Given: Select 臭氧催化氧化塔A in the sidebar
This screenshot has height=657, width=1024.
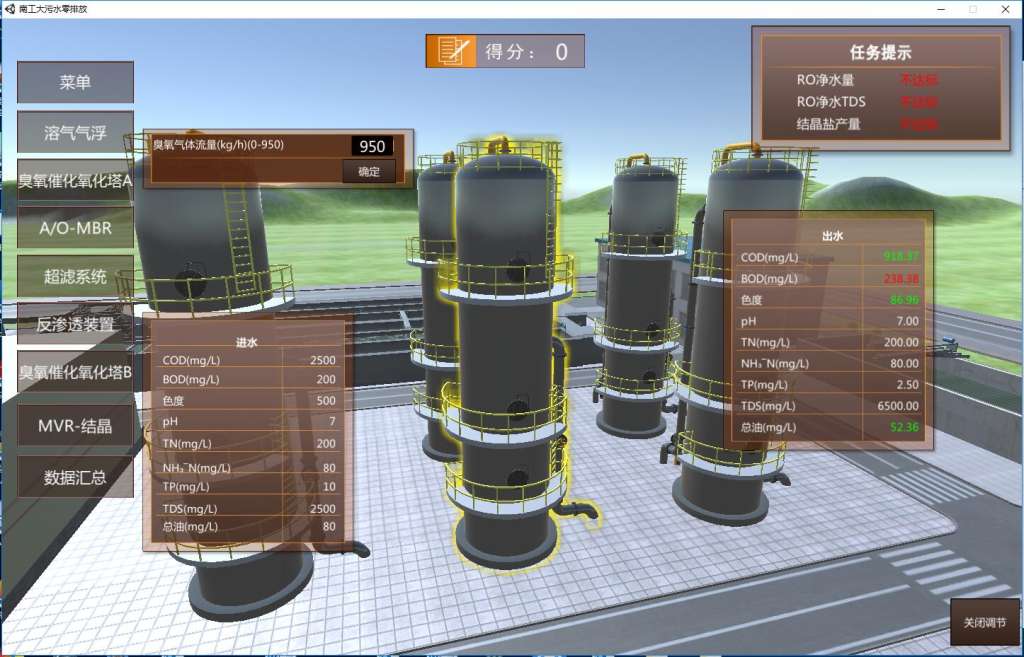Looking at the screenshot, I should 75,181.
